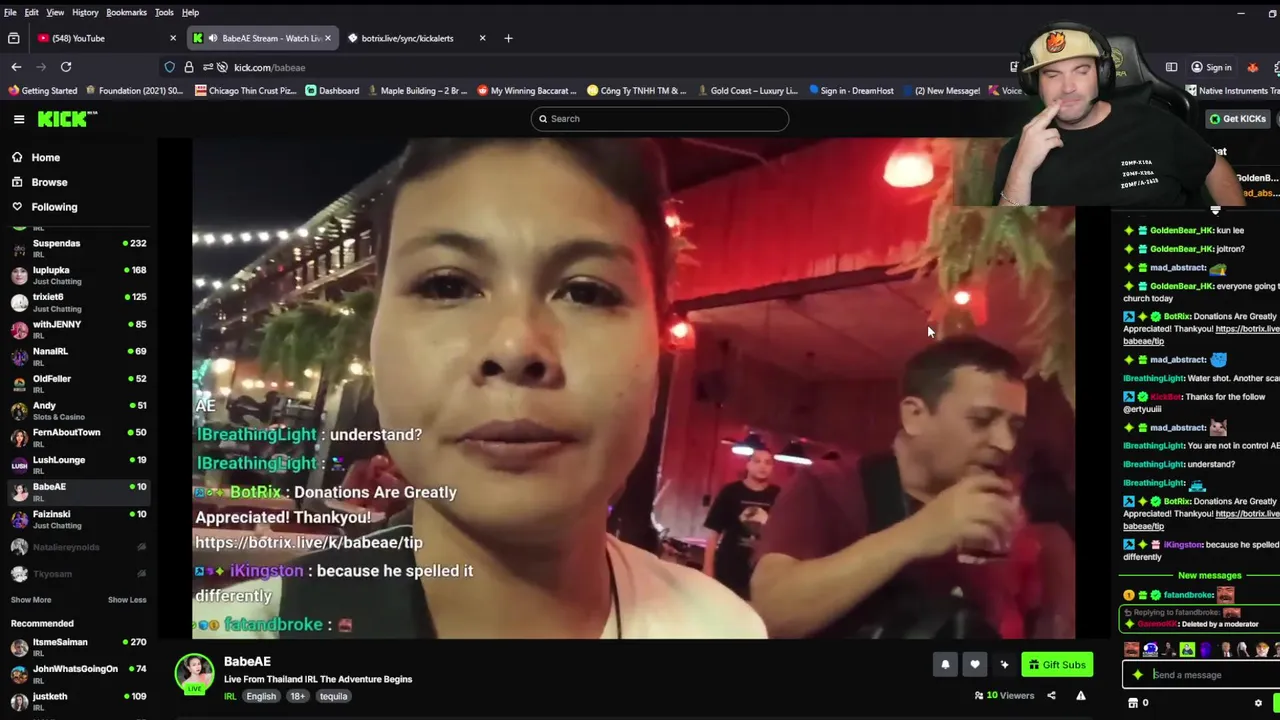Report the stream with warning icon
The height and width of the screenshot is (720, 1280).
coord(1081,696)
